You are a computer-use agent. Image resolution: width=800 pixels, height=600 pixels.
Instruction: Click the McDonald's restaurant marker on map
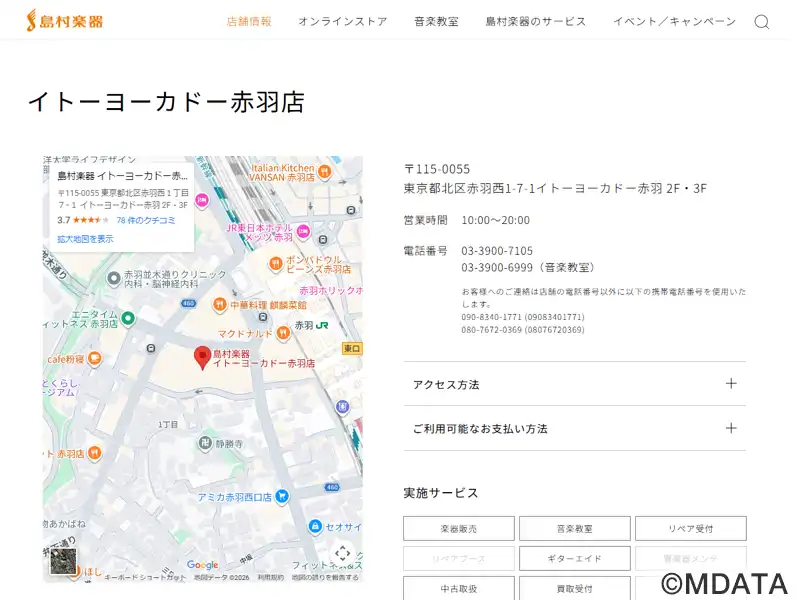point(283,333)
